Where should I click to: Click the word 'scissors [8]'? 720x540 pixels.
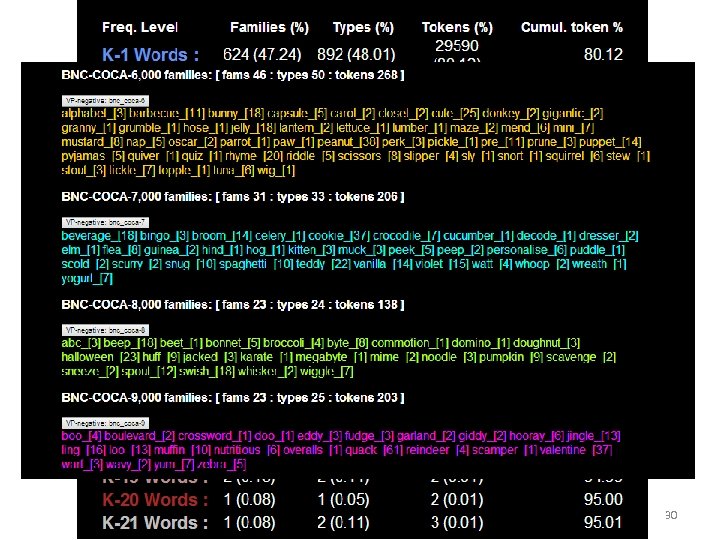point(370,156)
